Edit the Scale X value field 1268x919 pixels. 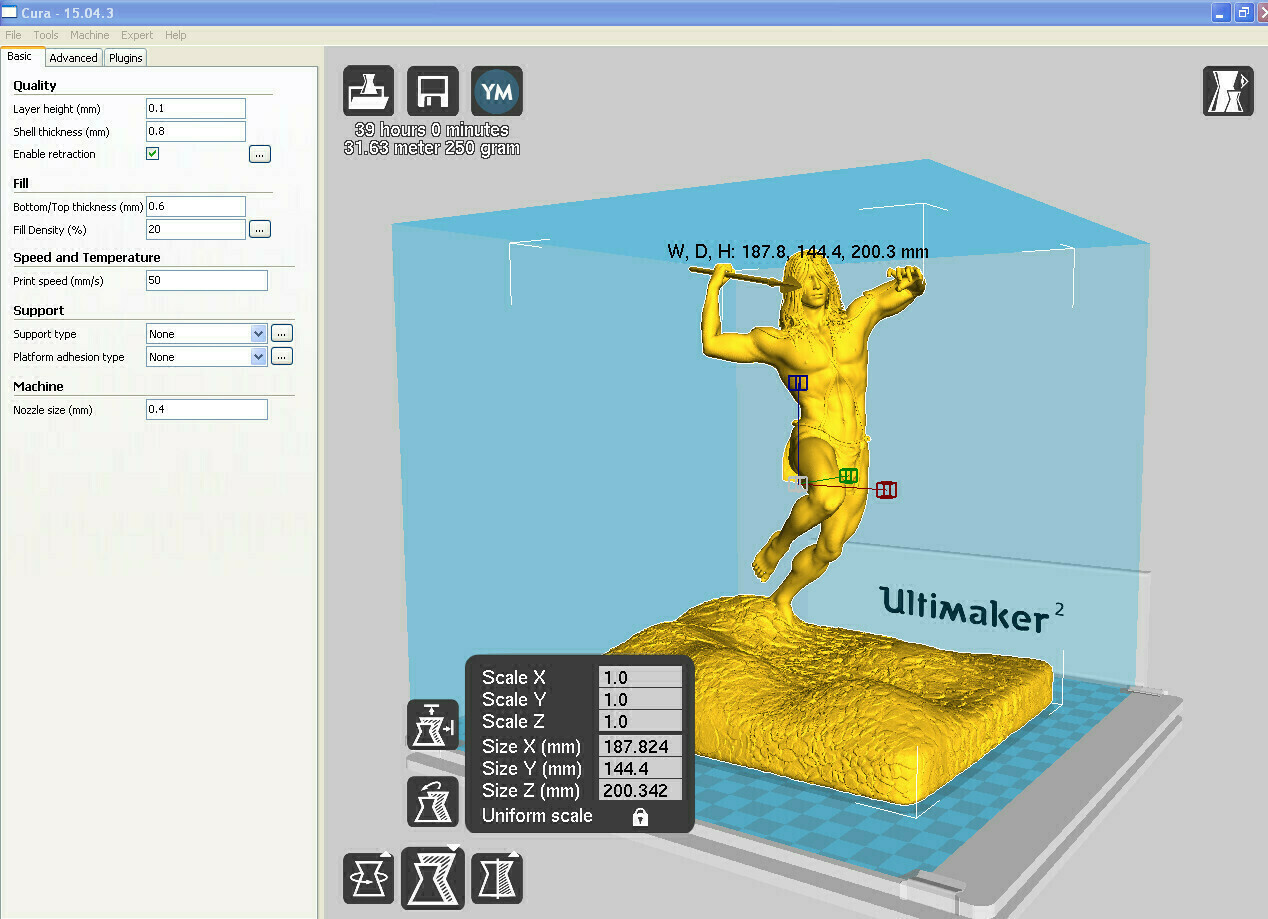[x=640, y=677]
